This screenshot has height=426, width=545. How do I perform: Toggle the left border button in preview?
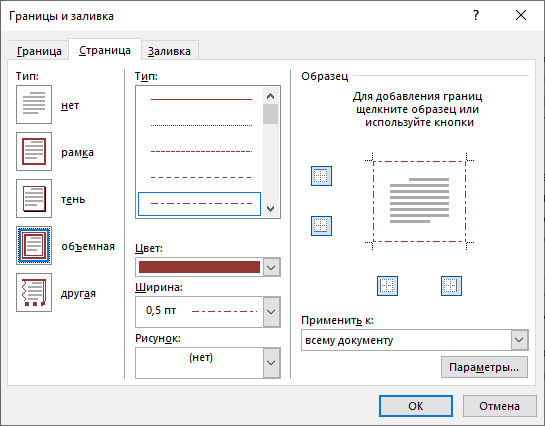tap(387, 286)
